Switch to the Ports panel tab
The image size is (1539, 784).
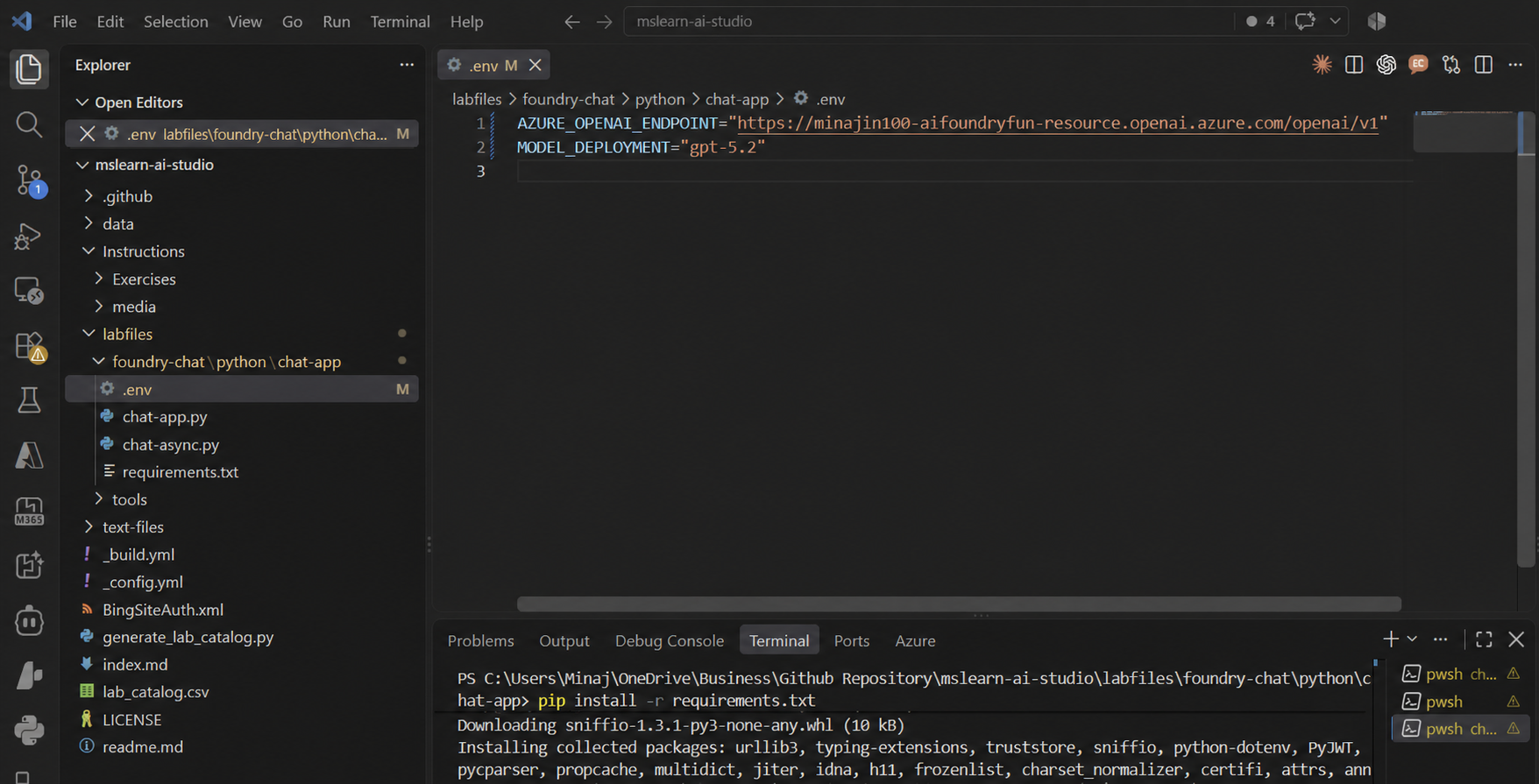point(852,640)
